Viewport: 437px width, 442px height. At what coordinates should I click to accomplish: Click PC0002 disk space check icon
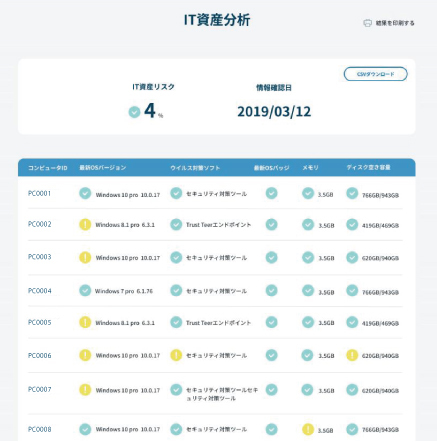[x=352, y=224]
